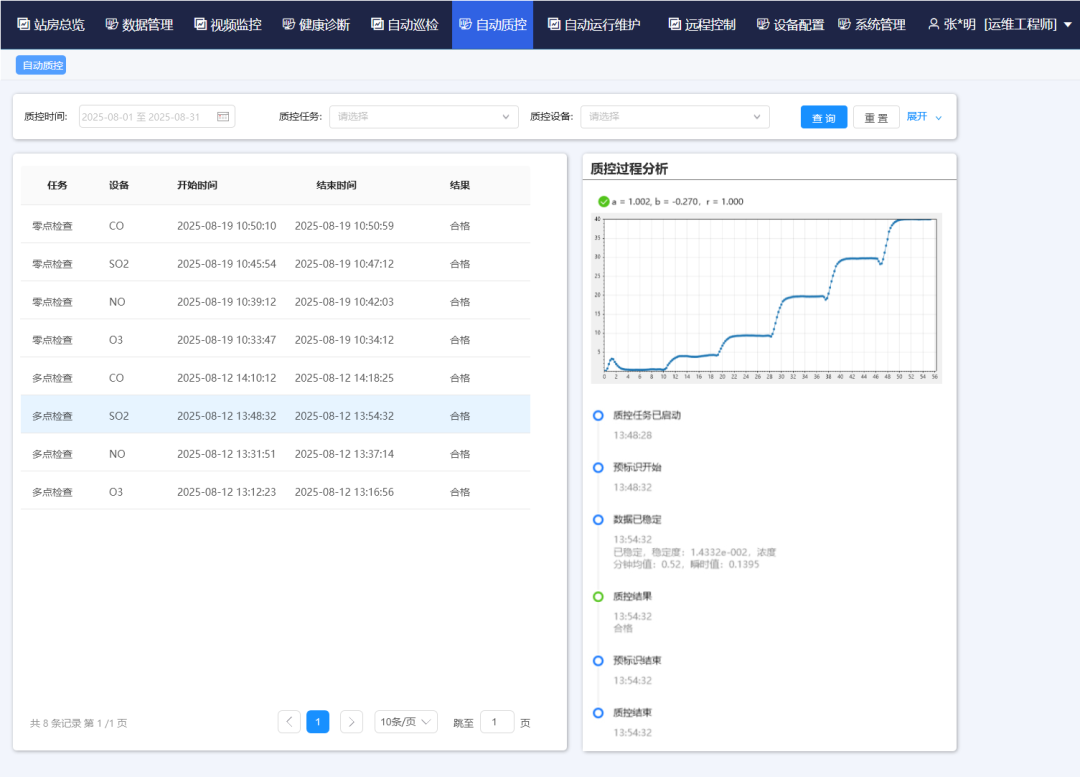Select page 1 in pagination
The image size is (1080, 777).
[318, 722]
